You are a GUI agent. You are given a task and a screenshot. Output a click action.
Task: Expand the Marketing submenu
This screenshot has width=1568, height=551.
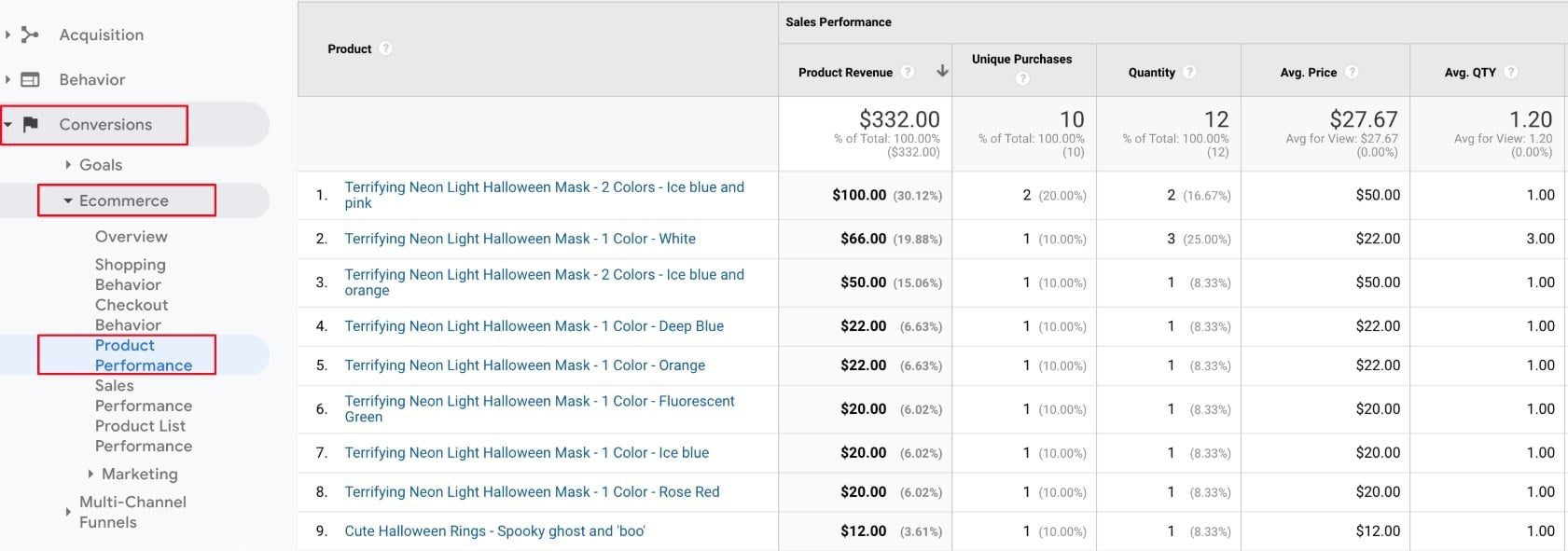(90, 474)
